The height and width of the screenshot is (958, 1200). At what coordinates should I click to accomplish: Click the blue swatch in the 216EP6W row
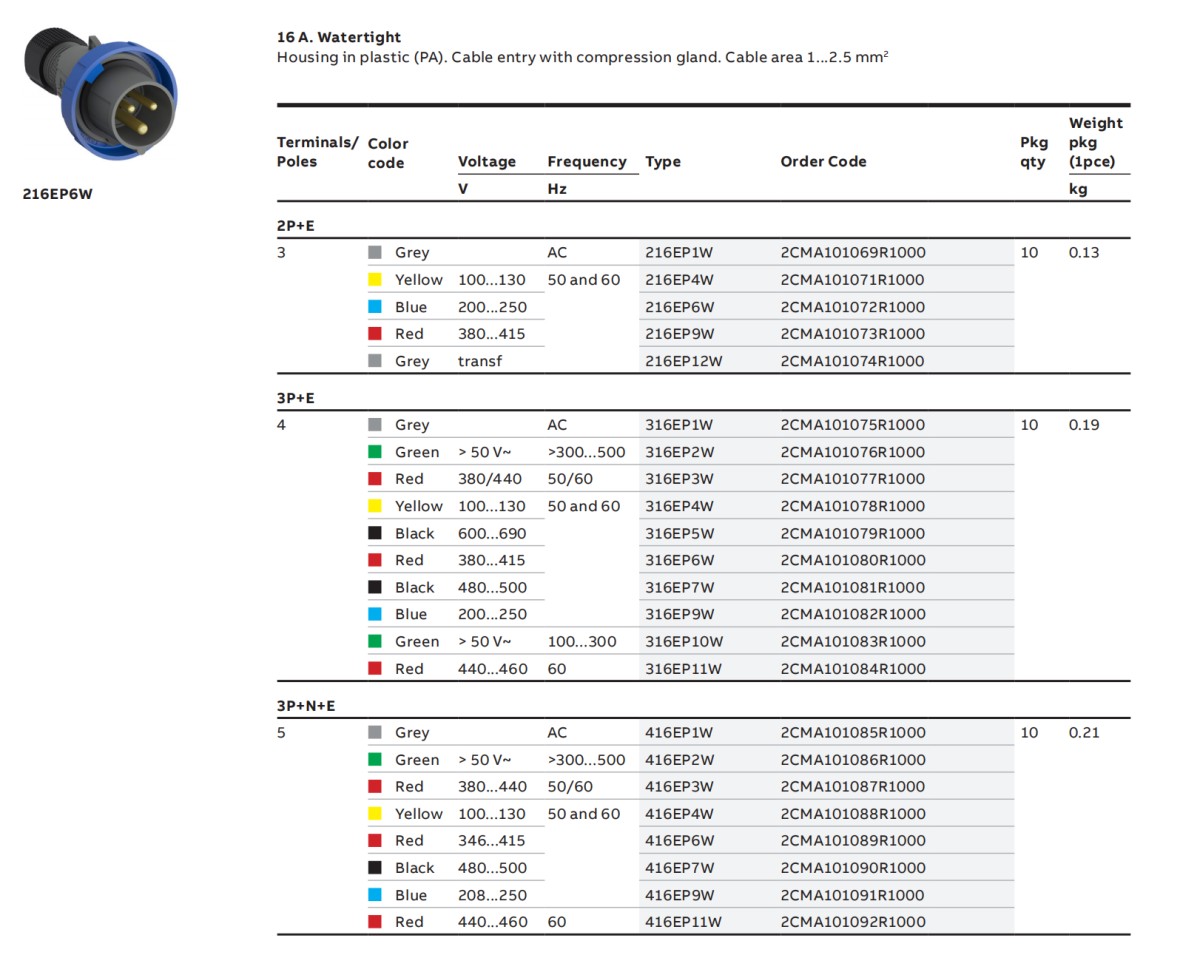tap(375, 307)
